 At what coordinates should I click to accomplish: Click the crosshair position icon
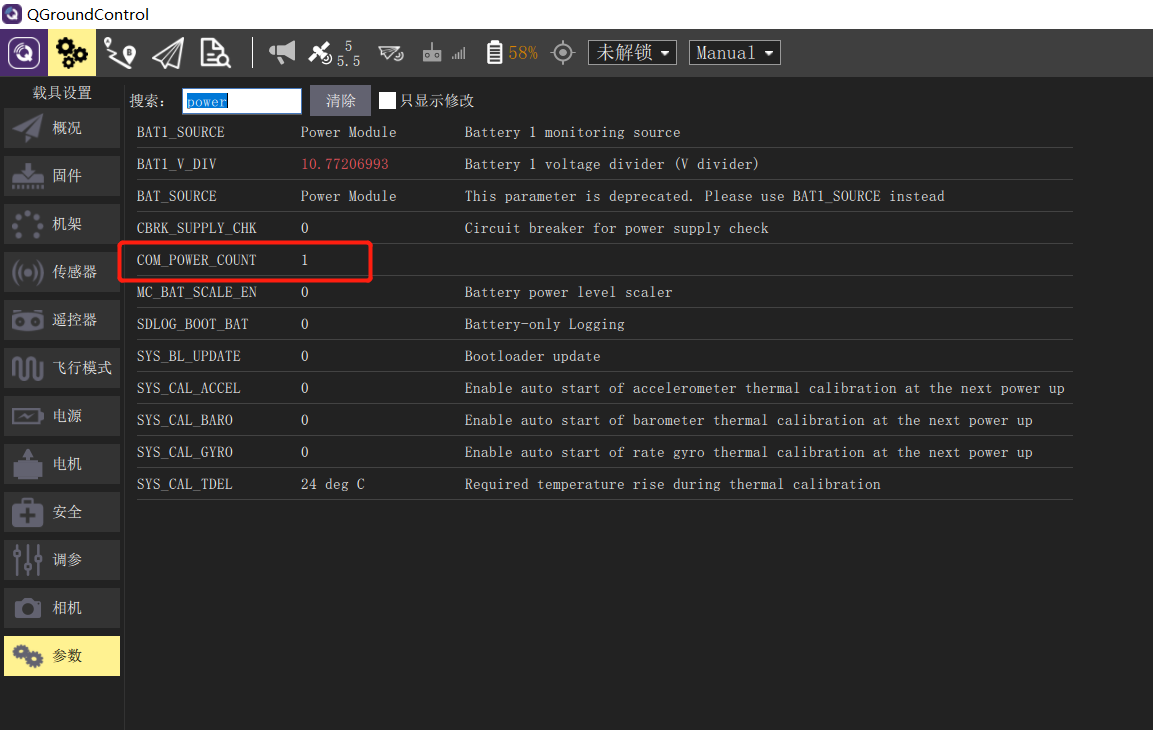[562, 52]
